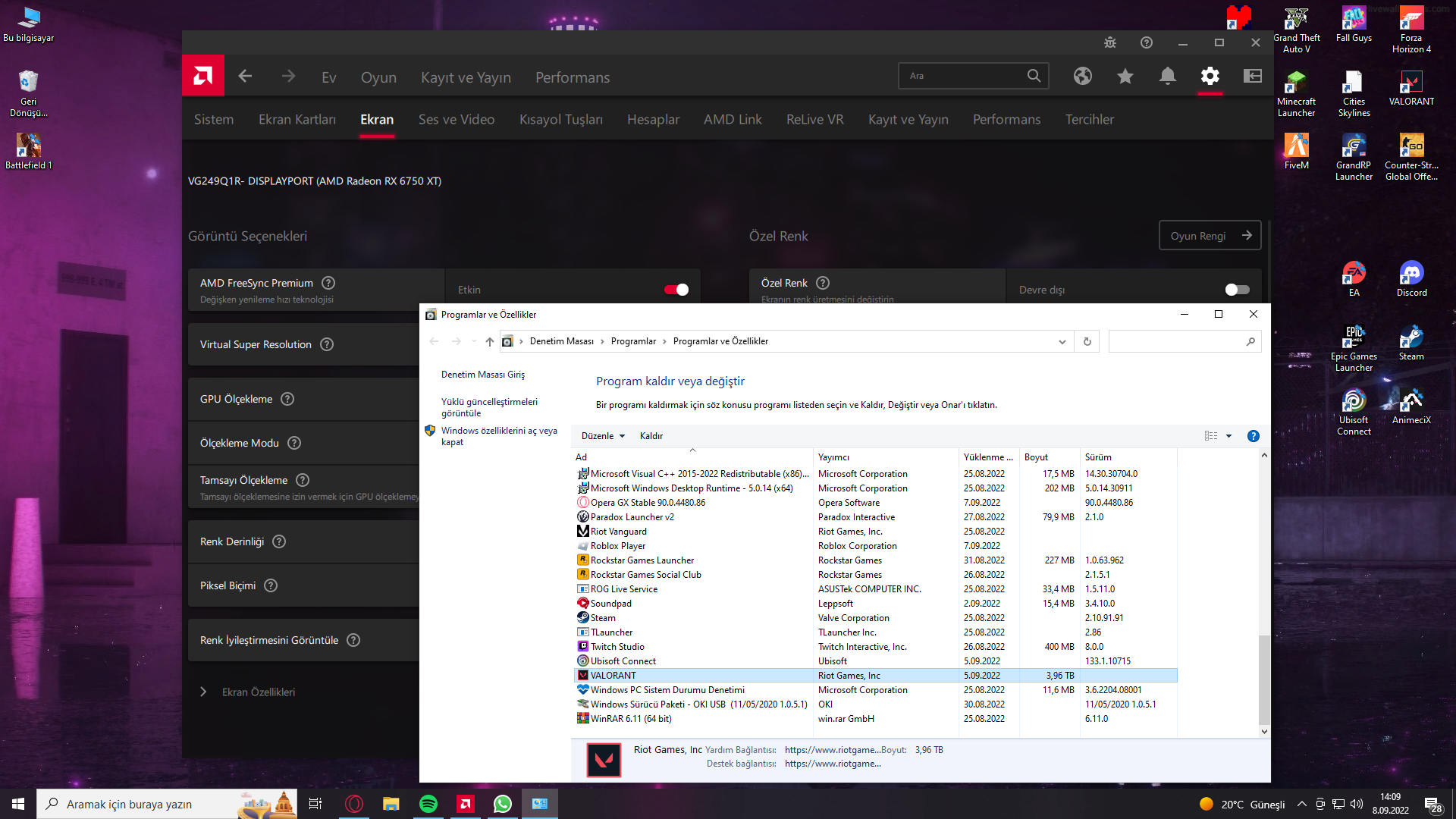The image size is (1456, 819).
Task: Expand Ekran Özellikleri section
Action: click(203, 692)
